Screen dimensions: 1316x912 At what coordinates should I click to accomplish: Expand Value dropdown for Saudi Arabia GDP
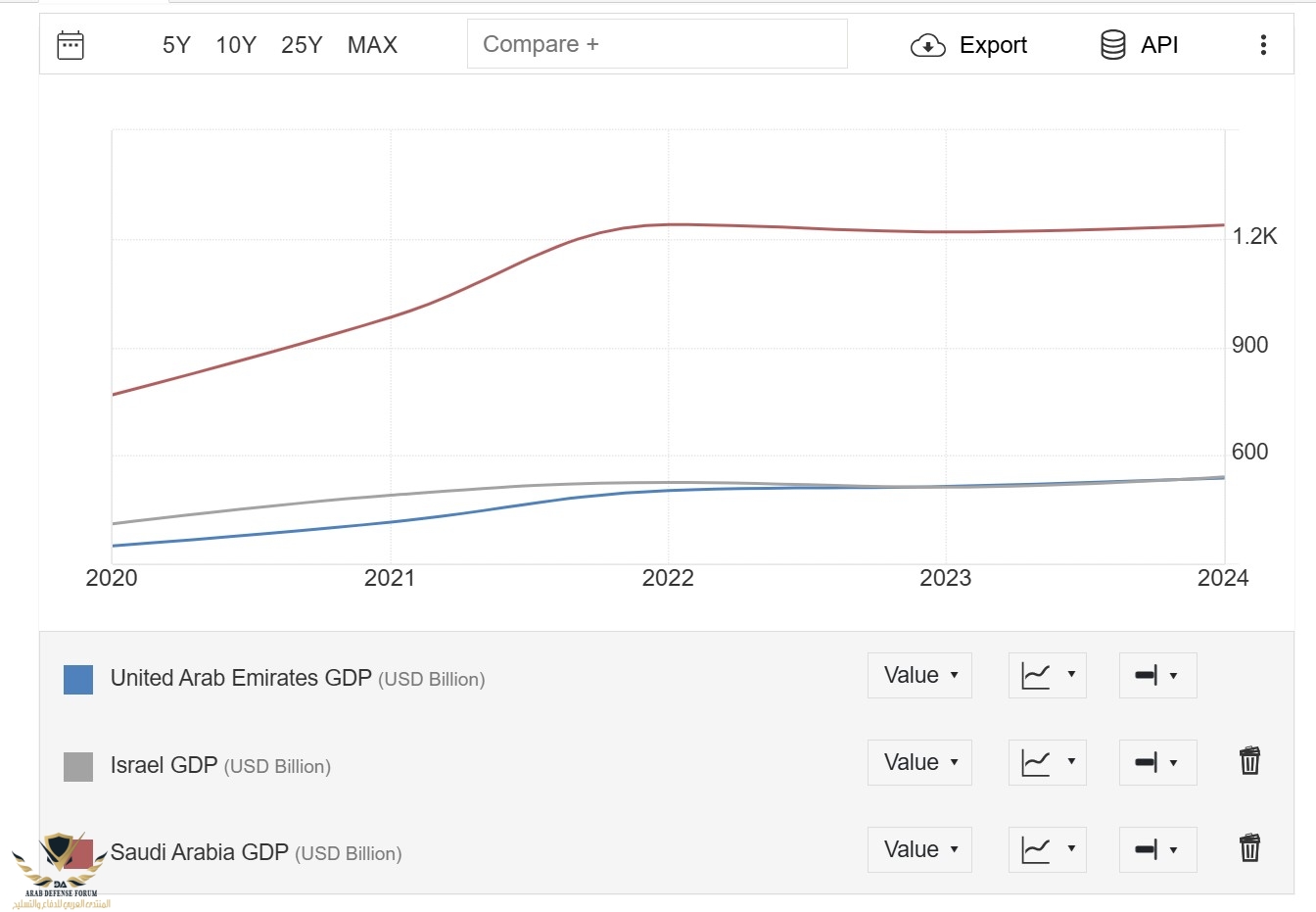919,849
